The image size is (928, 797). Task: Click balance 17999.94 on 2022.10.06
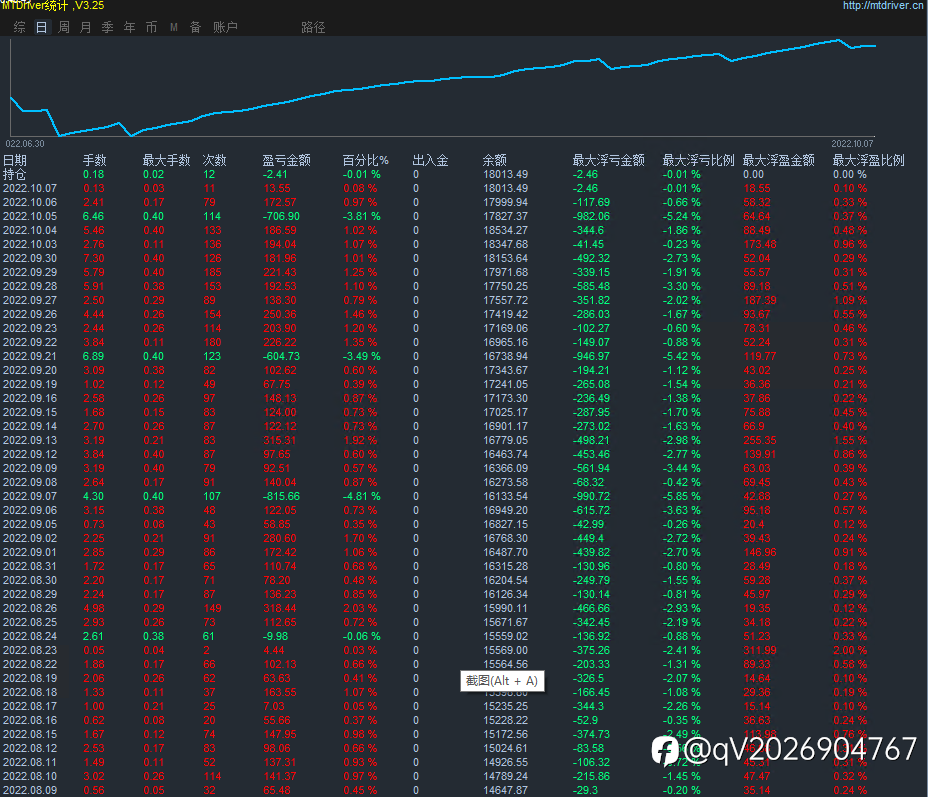(505, 202)
